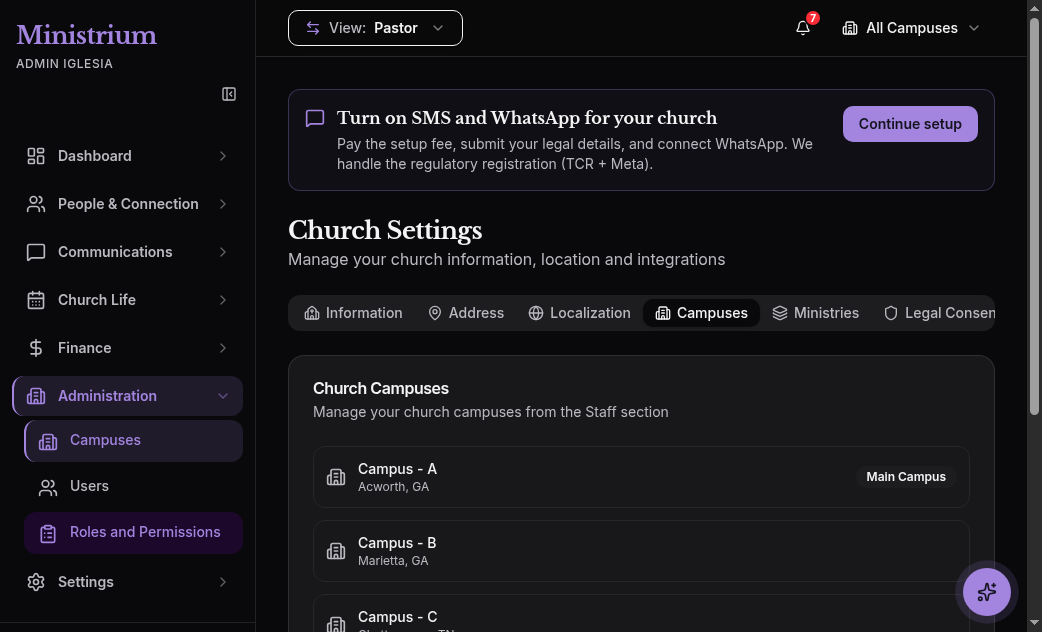The image size is (1042, 632).
Task: Click the Church Life calendar icon
Action: click(x=36, y=300)
